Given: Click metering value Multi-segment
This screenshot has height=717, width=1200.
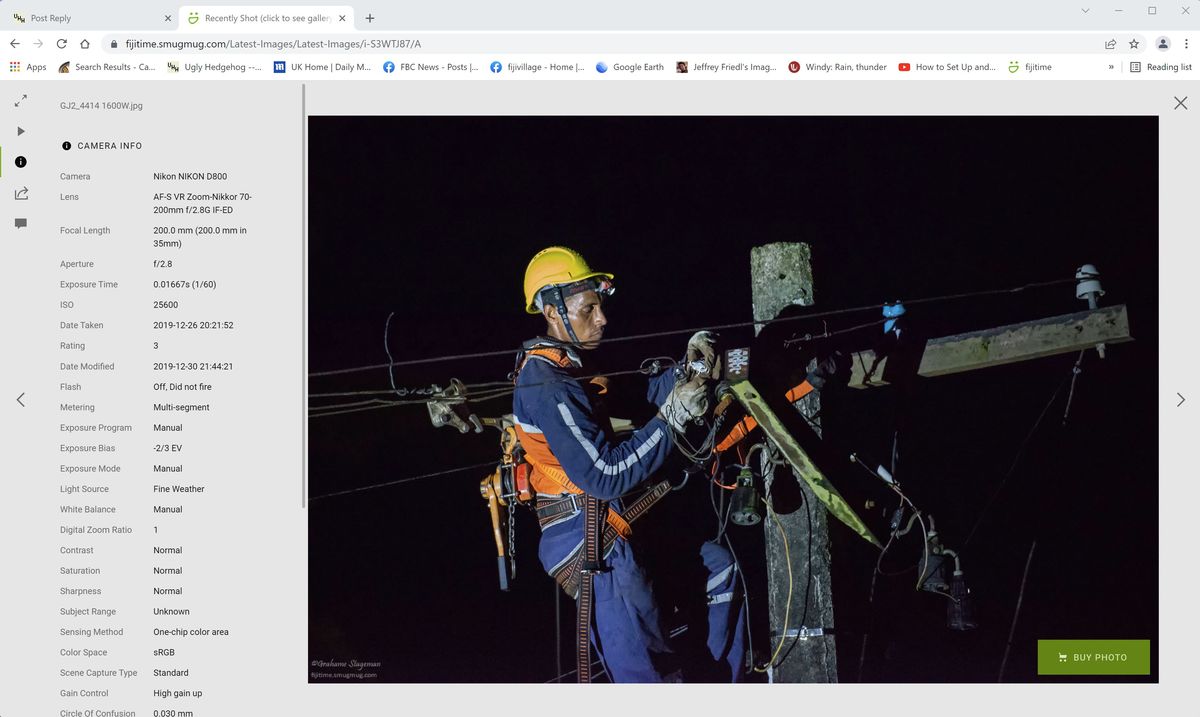Looking at the screenshot, I should click(181, 407).
